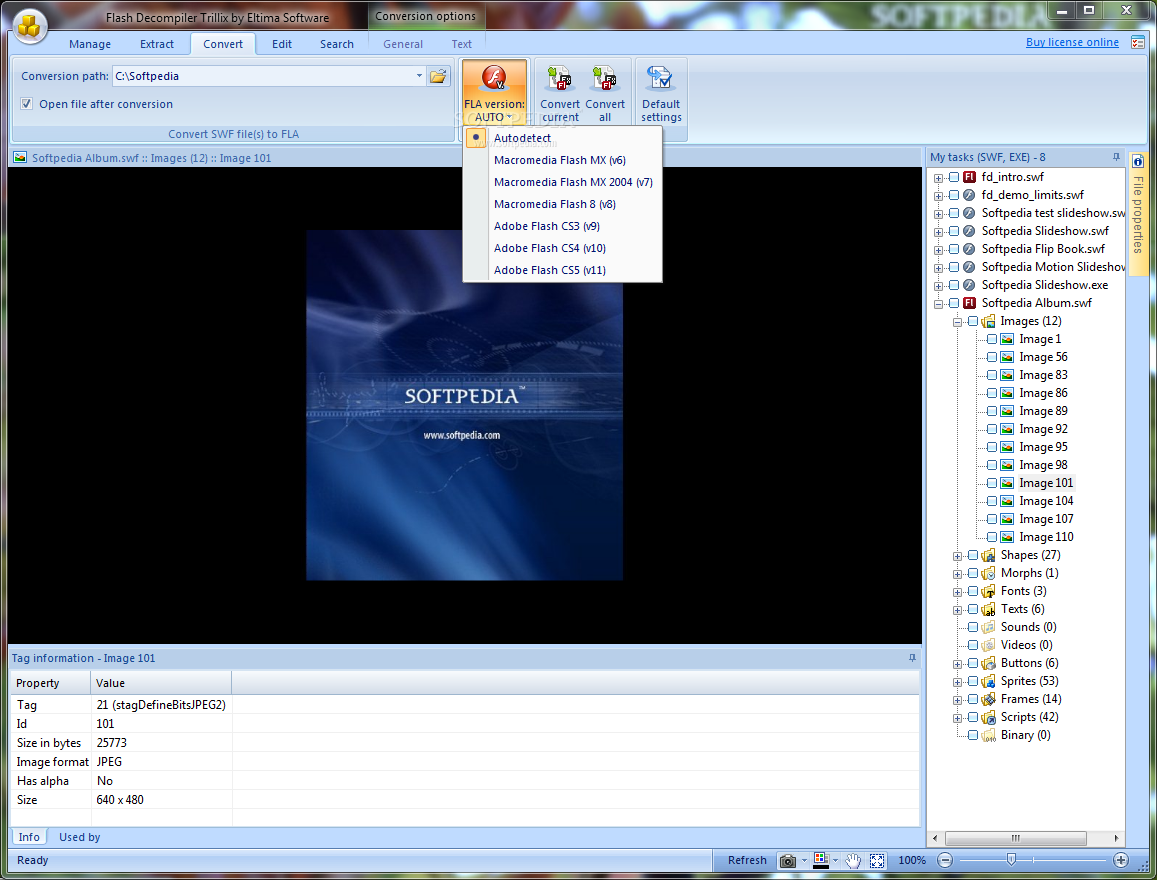Image resolution: width=1157 pixels, height=880 pixels.
Task: Select the Image 110 tree item
Action: (x=1046, y=537)
